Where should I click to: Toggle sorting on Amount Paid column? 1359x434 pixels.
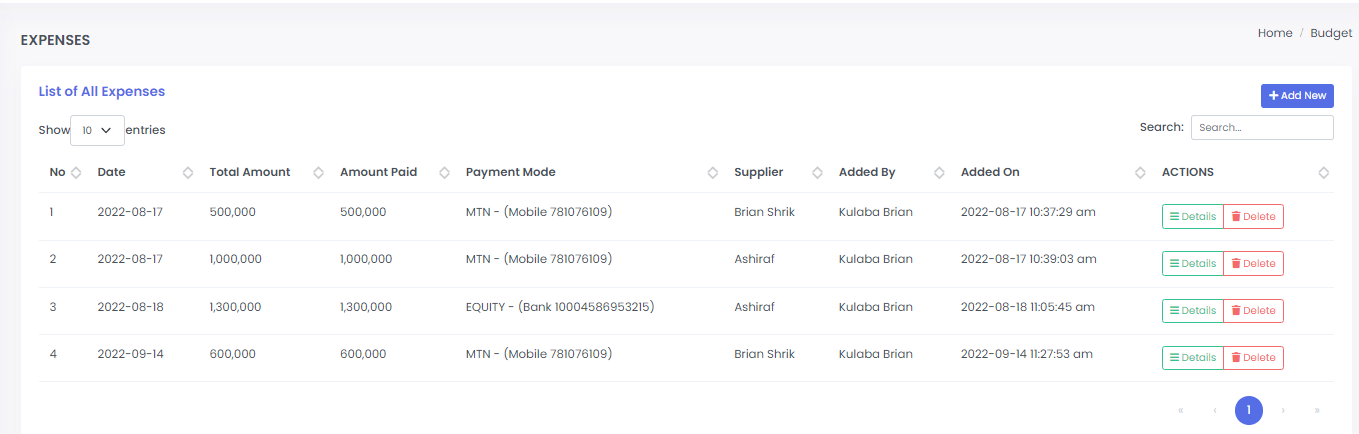tap(444, 173)
